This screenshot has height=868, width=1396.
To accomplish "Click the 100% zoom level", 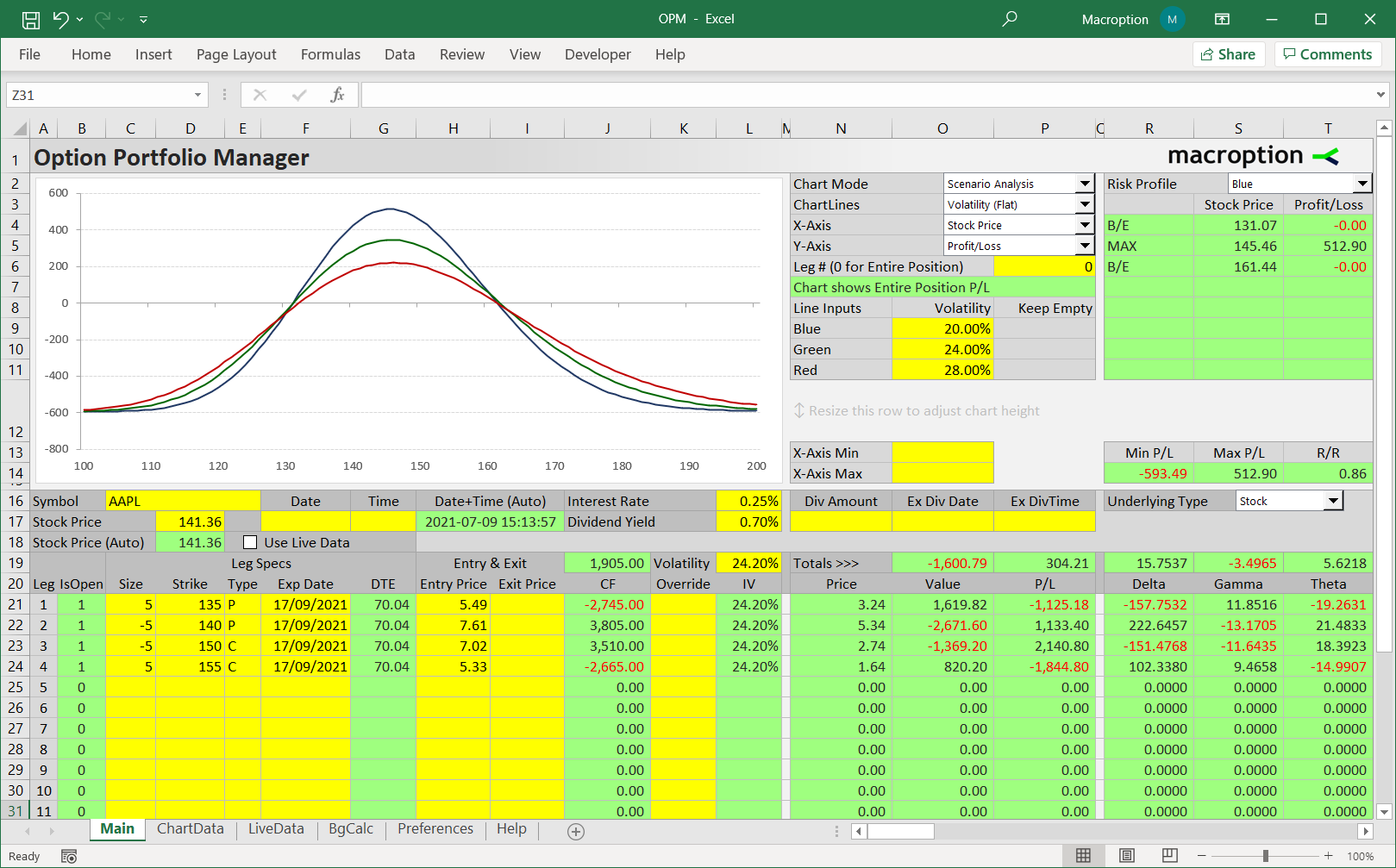I will 1360,857.
